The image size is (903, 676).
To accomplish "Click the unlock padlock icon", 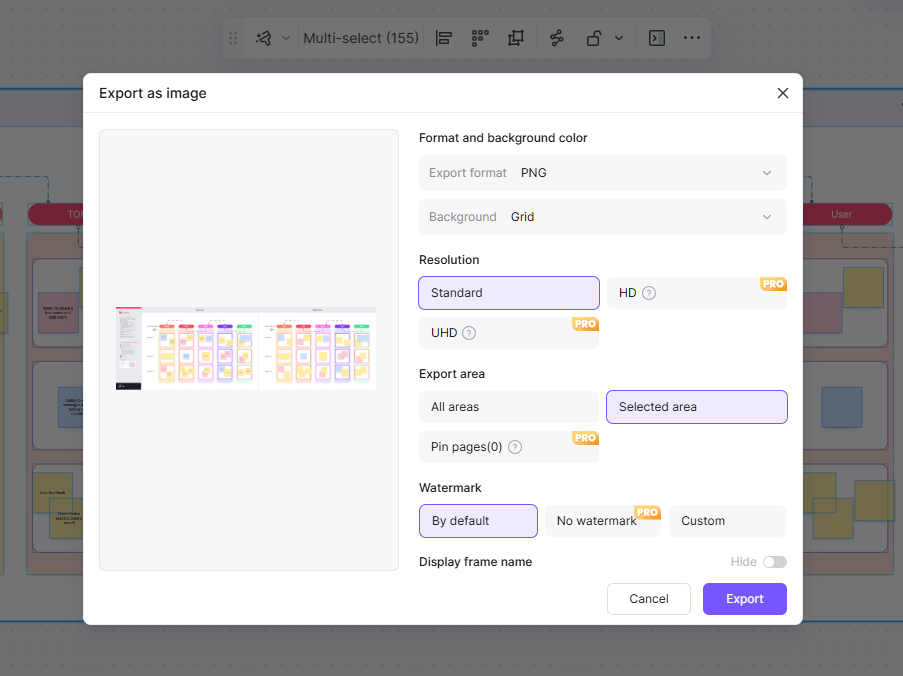I will point(593,38).
